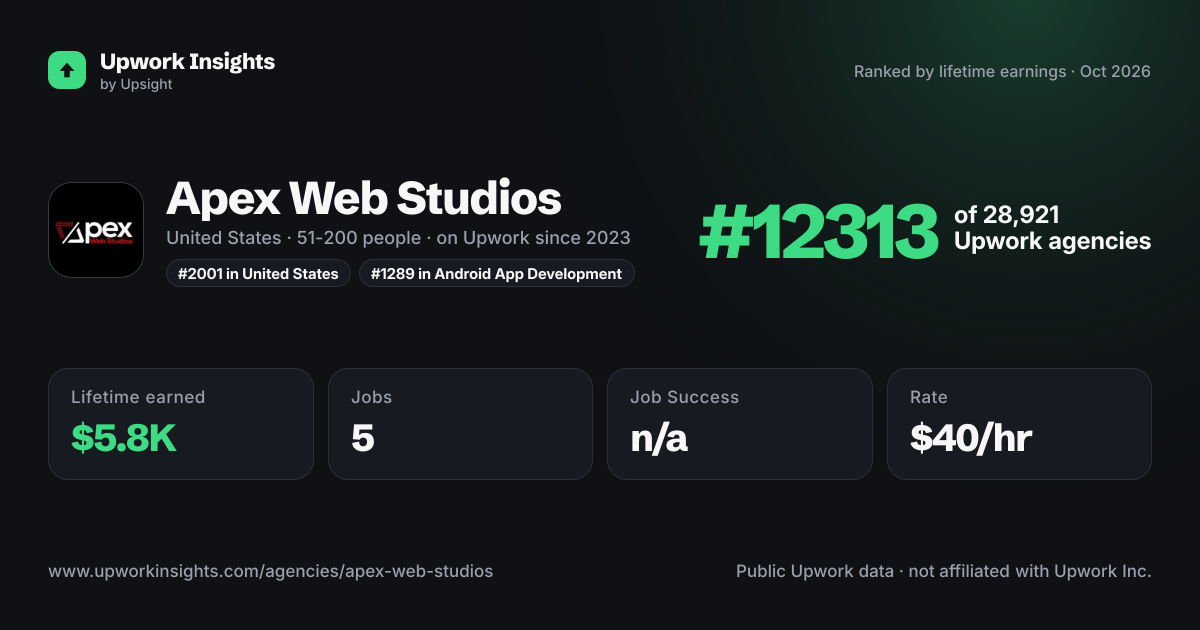Select the Job Success n/a card
This screenshot has width=1200, height=630.
(740, 424)
